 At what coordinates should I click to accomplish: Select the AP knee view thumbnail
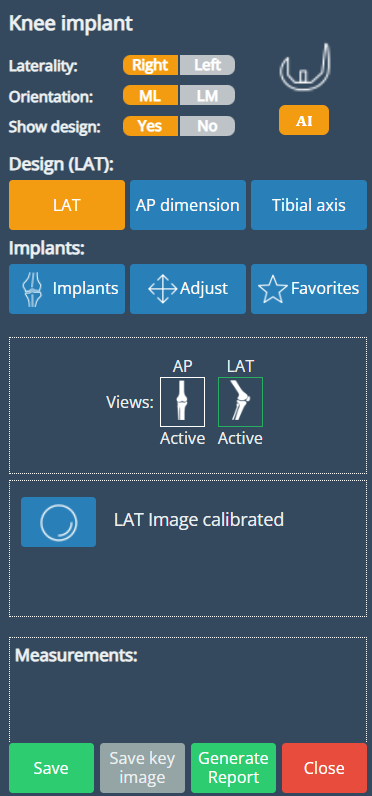(x=182, y=402)
